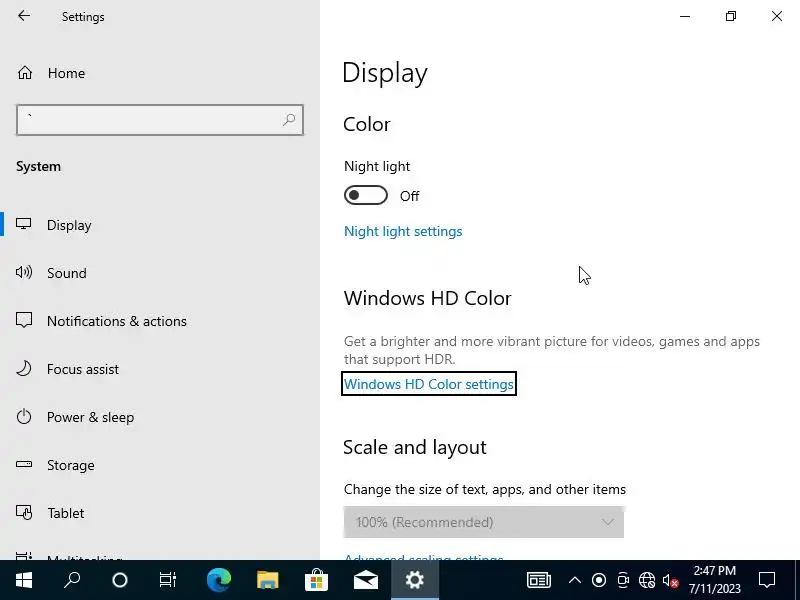This screenshot has width=800, height=600.
Task: Open Windows HD Color settings link
Action: 429,384
